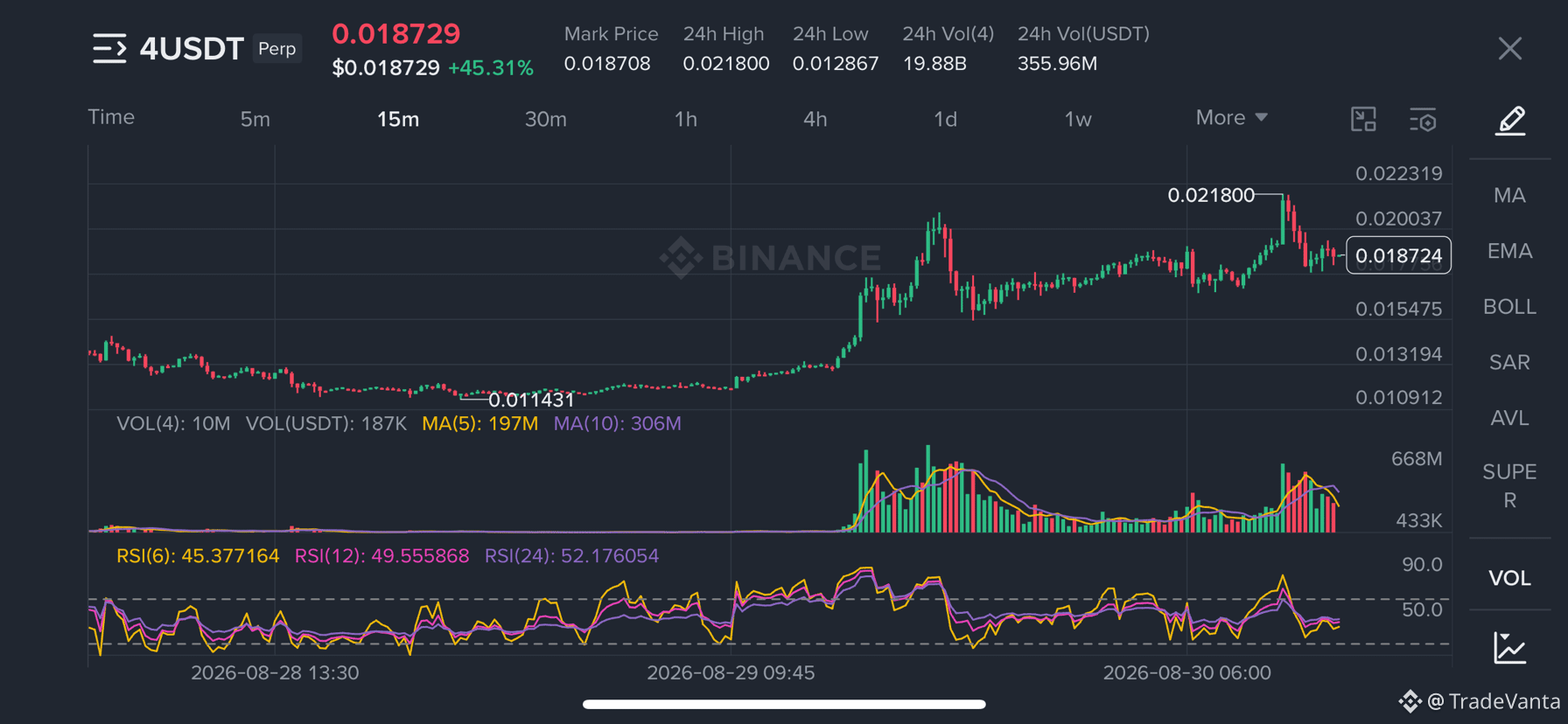
Task: Click the MA(5): 197M volume label
Action: (x=479, y=423)
